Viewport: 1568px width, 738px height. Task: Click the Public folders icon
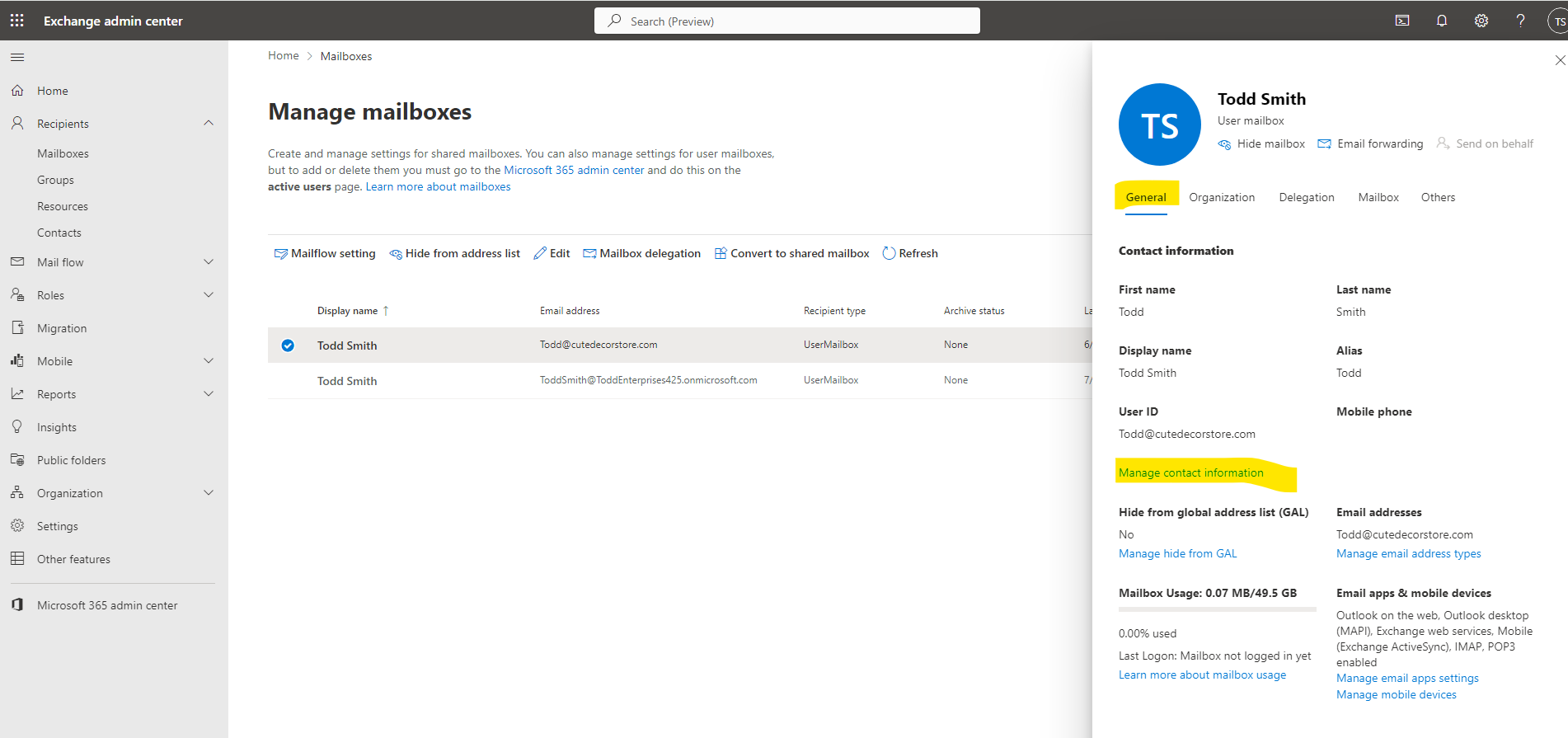pos(17,459)
